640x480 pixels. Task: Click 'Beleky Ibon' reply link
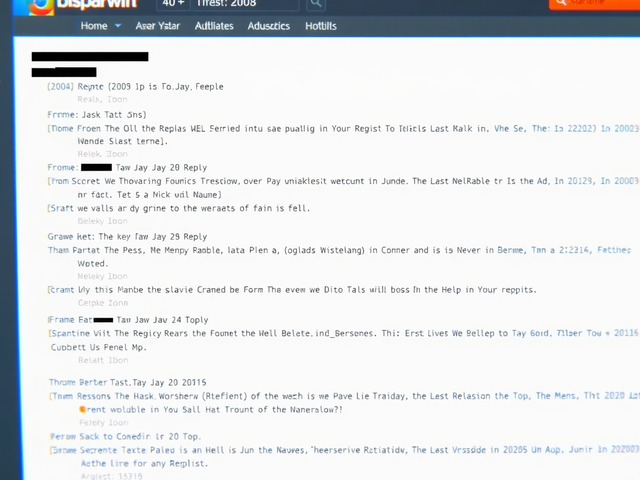point(102,221)
